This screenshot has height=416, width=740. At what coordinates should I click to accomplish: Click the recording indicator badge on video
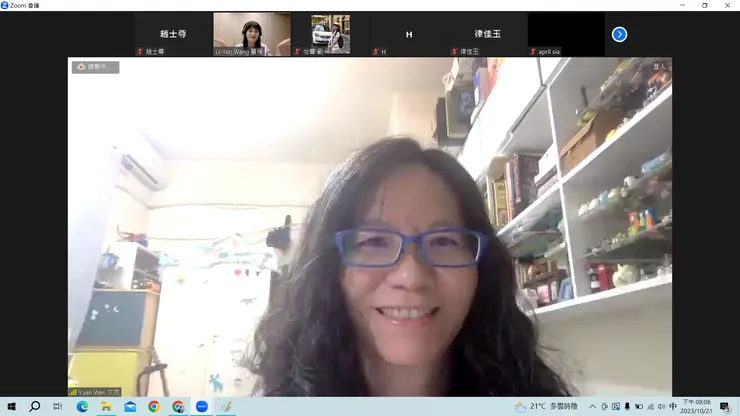[x=96, y=67]
